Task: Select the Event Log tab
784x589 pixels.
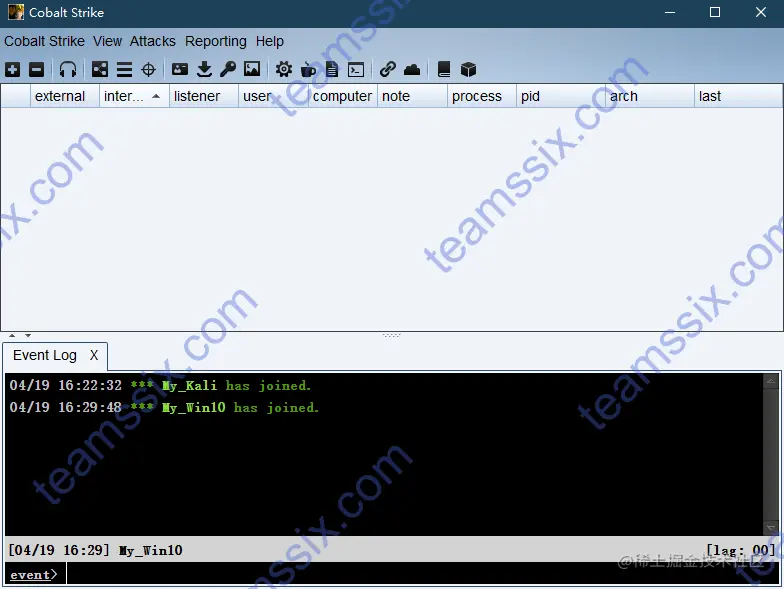Action: [45, 355]
